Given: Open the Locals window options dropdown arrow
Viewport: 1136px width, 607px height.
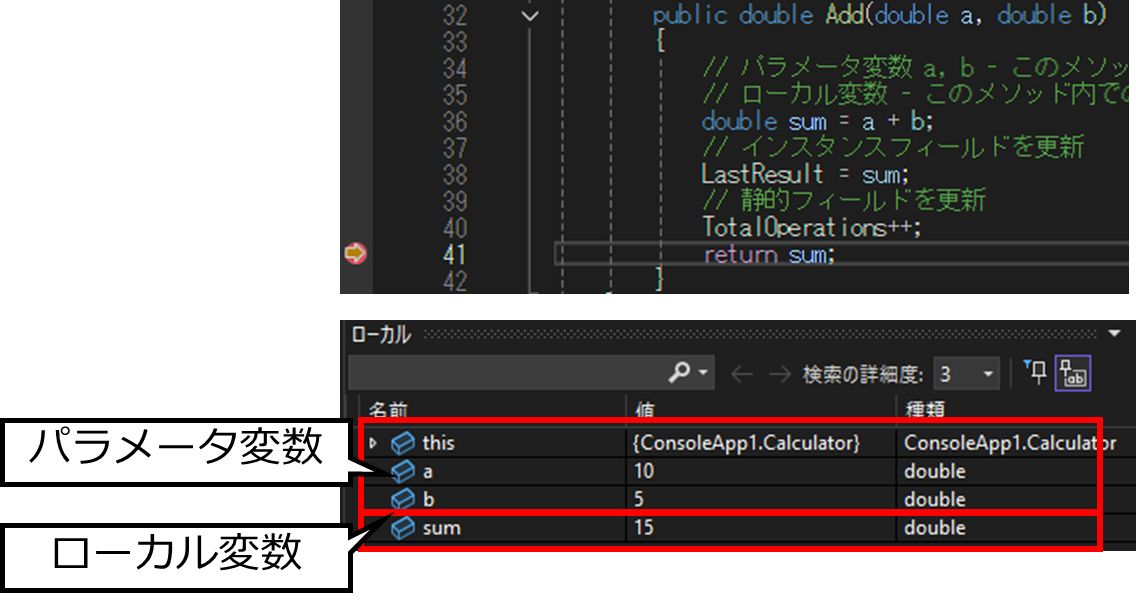Looking at the screenshot, I should (x=1114, y=334).
